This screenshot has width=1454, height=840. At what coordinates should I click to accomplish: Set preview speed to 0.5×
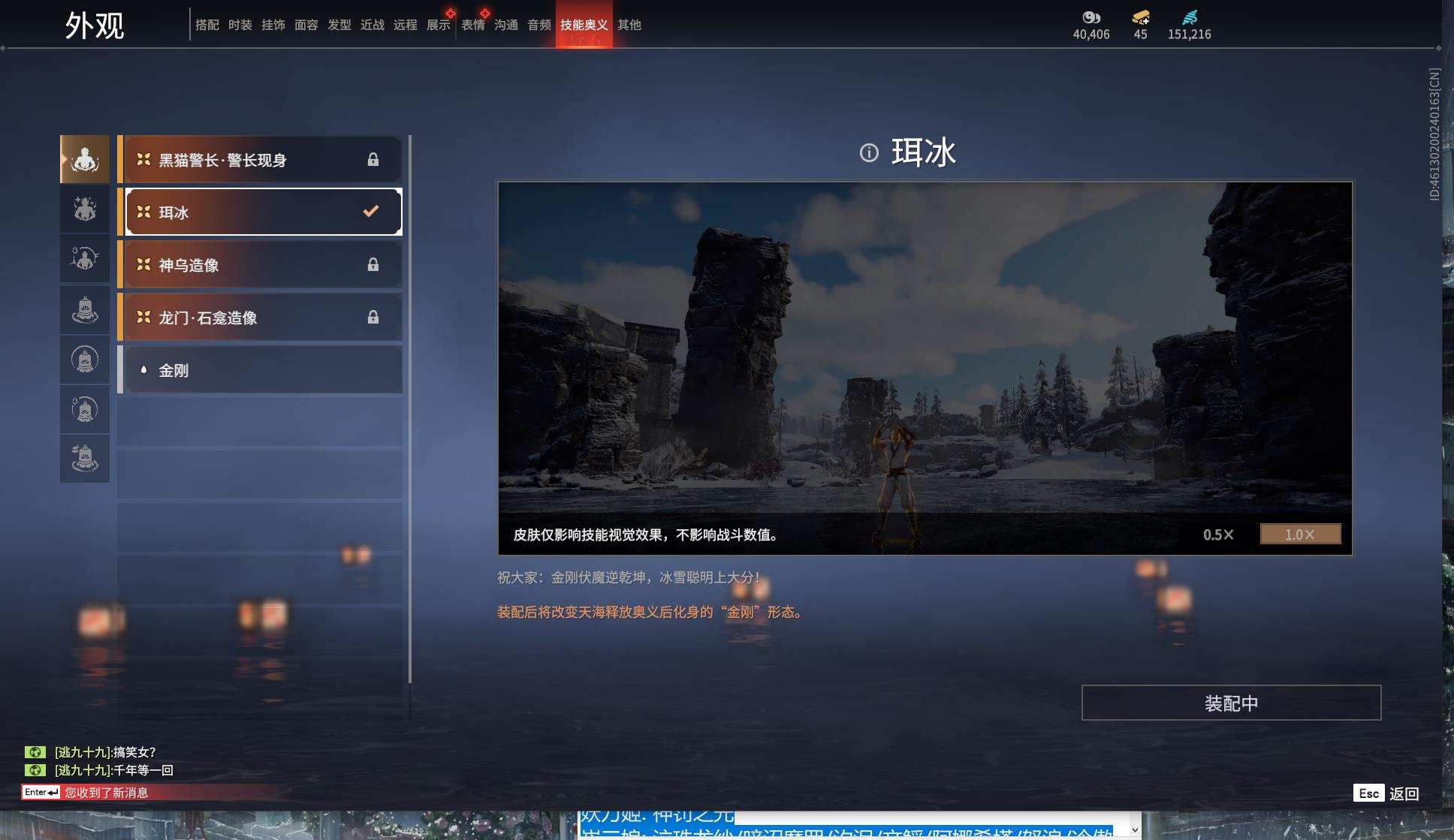click(x=1218, y=534)
